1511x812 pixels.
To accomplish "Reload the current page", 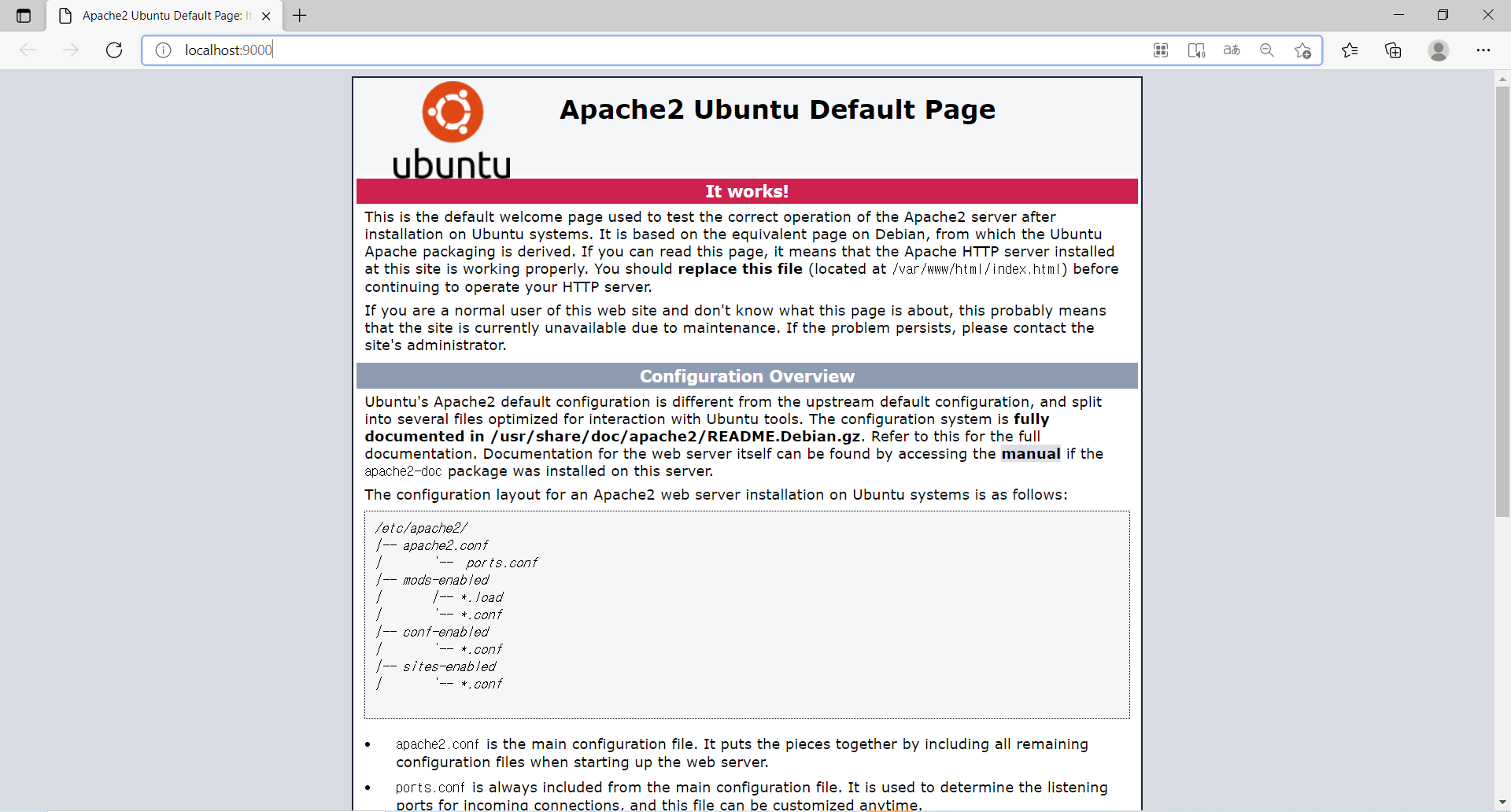I will [114, 50].
